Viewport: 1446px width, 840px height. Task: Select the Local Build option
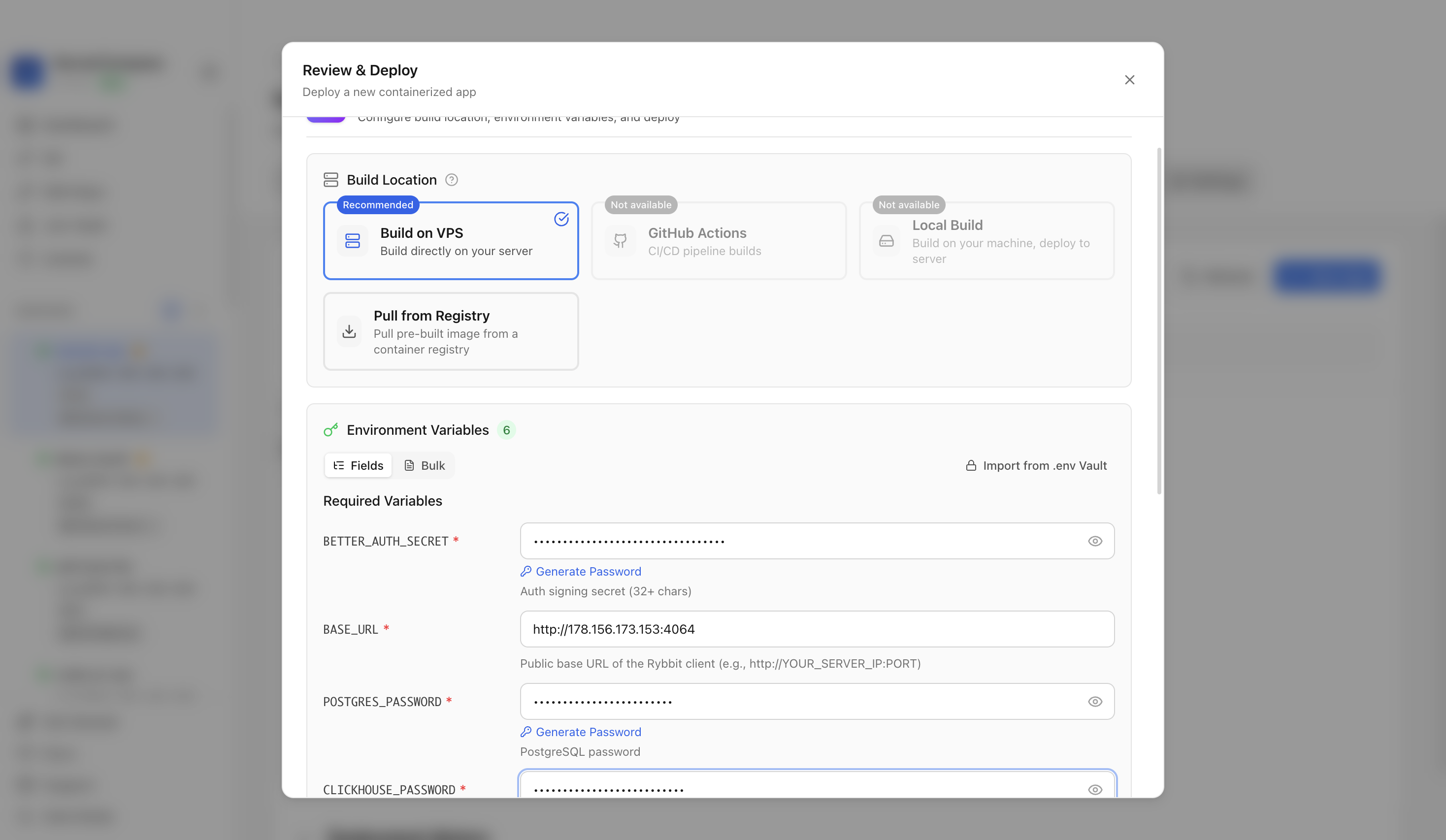click(x=986, y=241)
